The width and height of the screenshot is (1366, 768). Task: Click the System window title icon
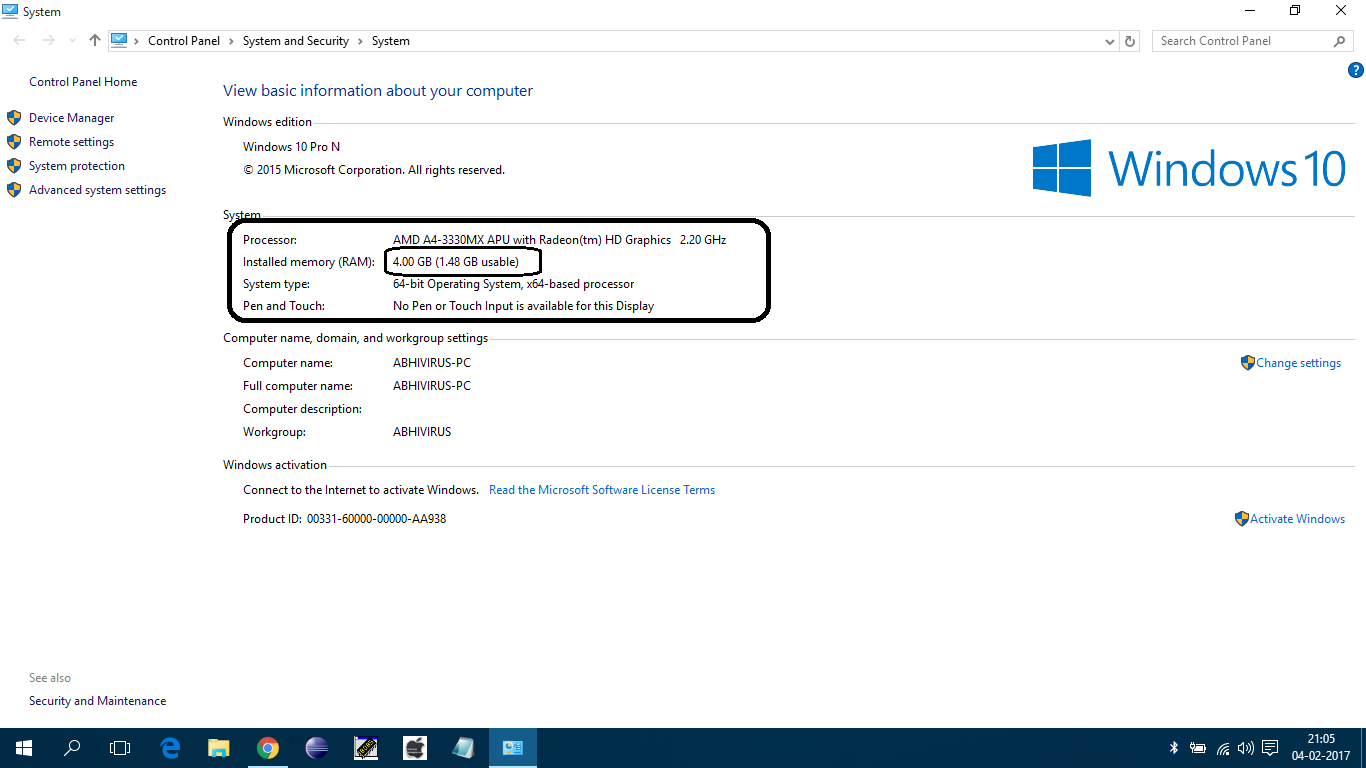click(x=10, y=11)
